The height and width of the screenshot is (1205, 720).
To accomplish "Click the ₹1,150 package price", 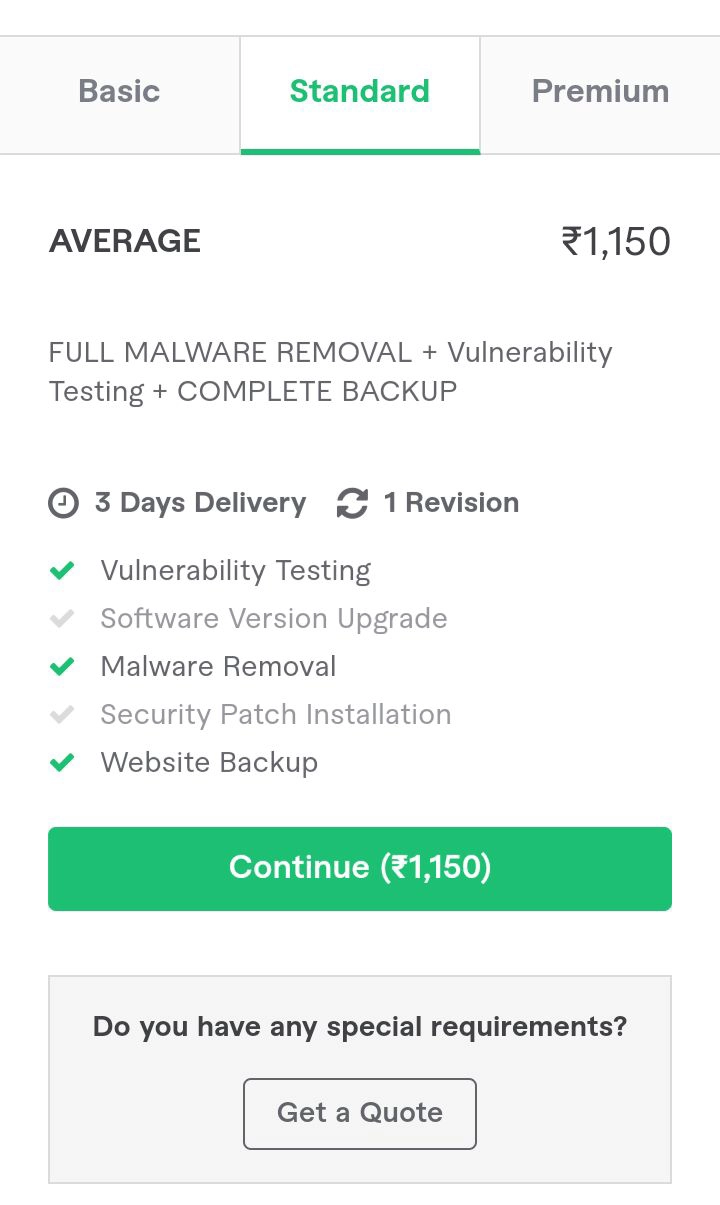I will pos(615,242).
